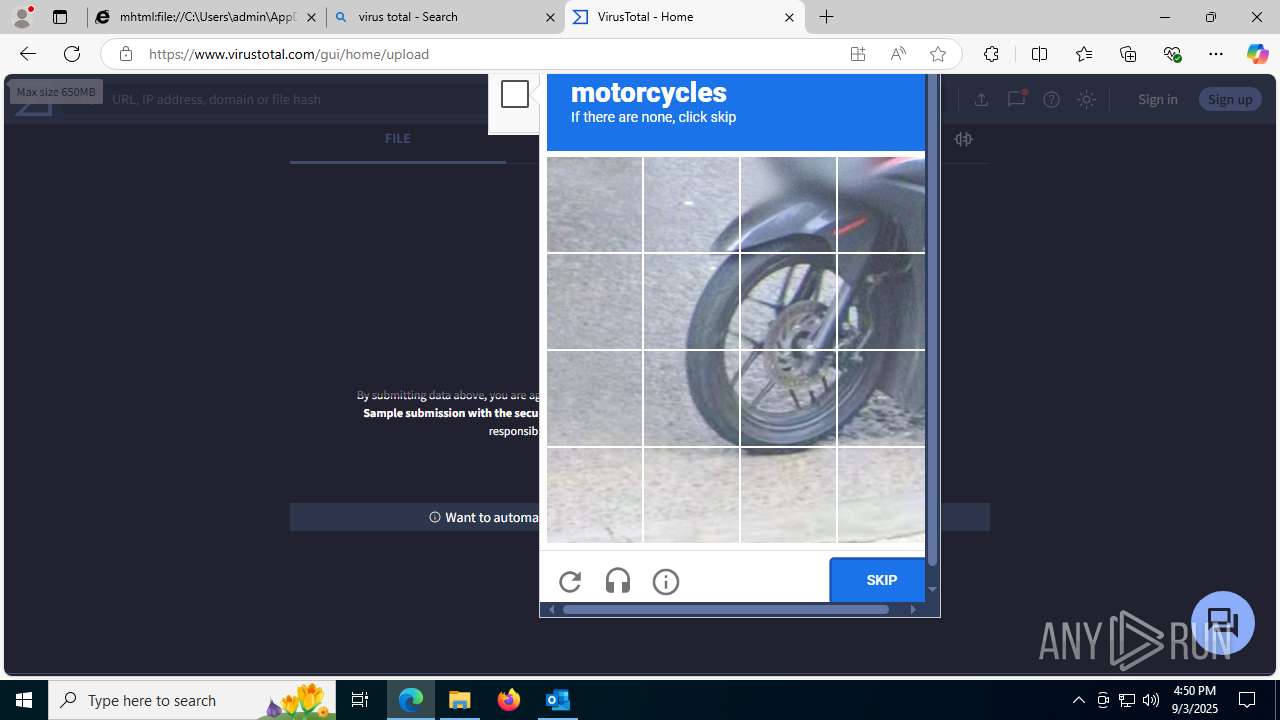Image resolution: width=1280 pixels, height=720 pixels.
Task: Select the captcha tile showing the motorcycle's front fender
Action: [788, 204]
